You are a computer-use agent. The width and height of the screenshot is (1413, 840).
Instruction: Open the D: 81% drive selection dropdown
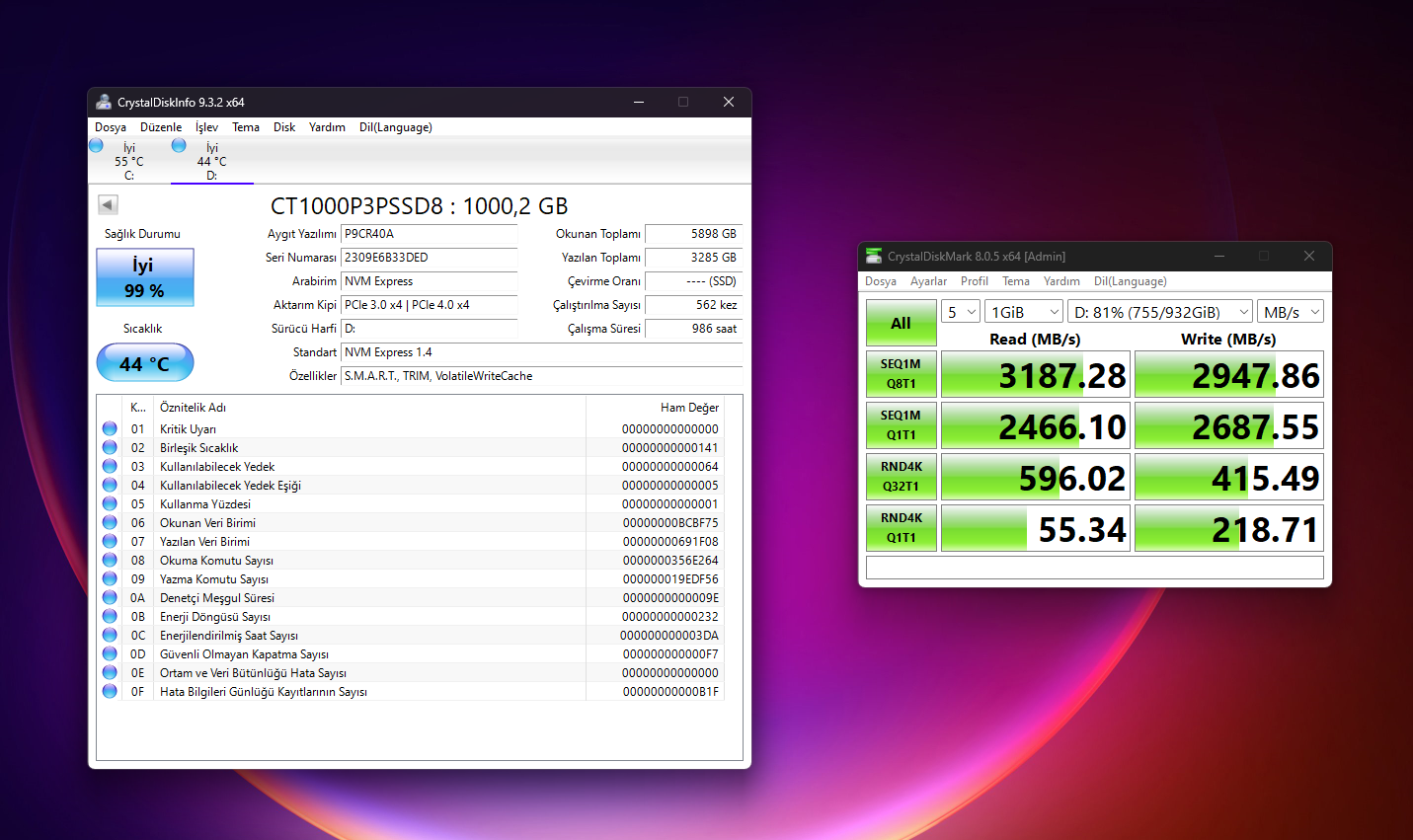pos(1160,312)
